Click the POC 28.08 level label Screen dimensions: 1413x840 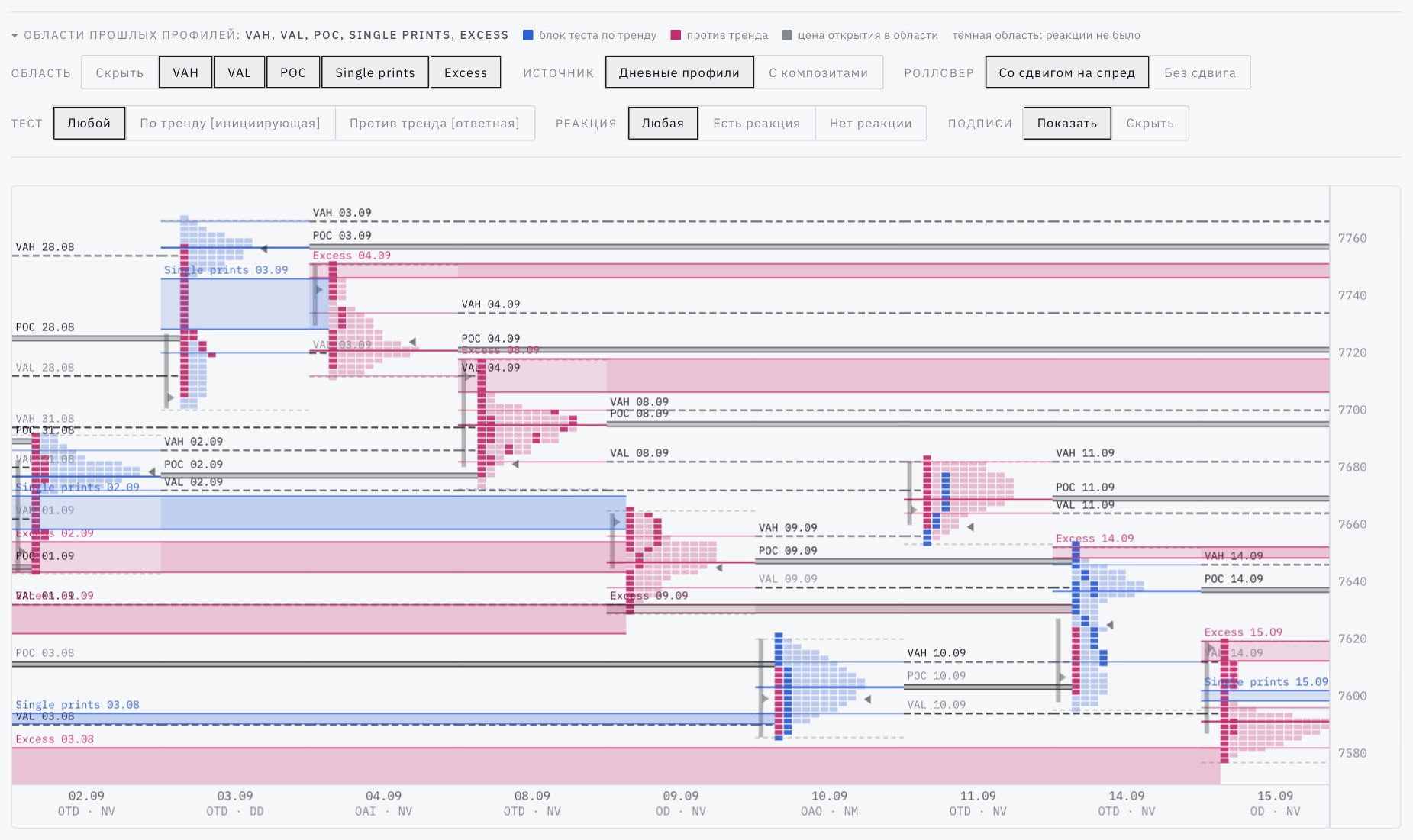[45, 327]
